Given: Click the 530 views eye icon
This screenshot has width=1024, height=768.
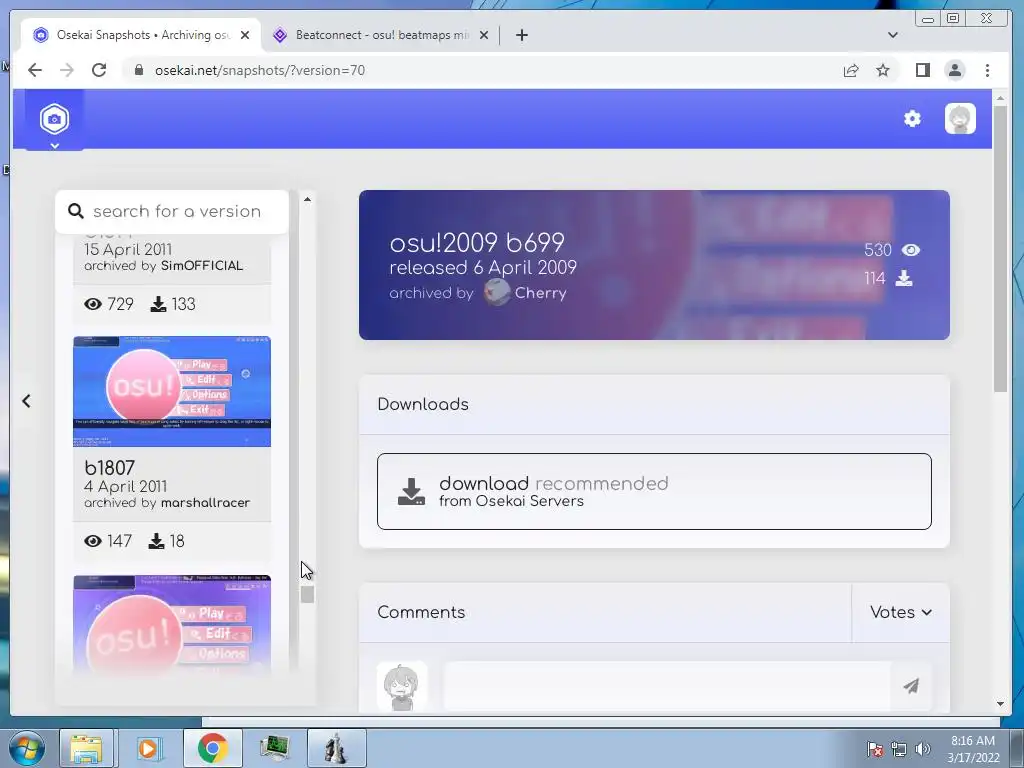Looking at the screenshot, I should (x=910, y=250).
